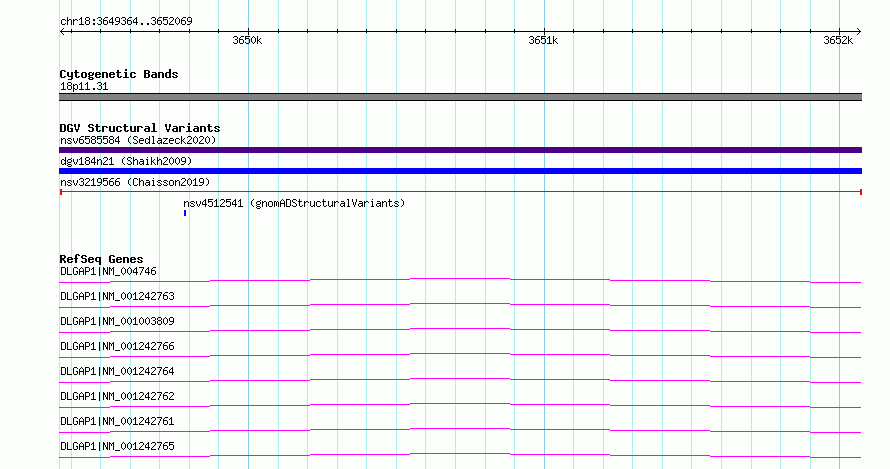Select the Cytogenetic Bands track title
890x469 pixels.
coord(119,74)
